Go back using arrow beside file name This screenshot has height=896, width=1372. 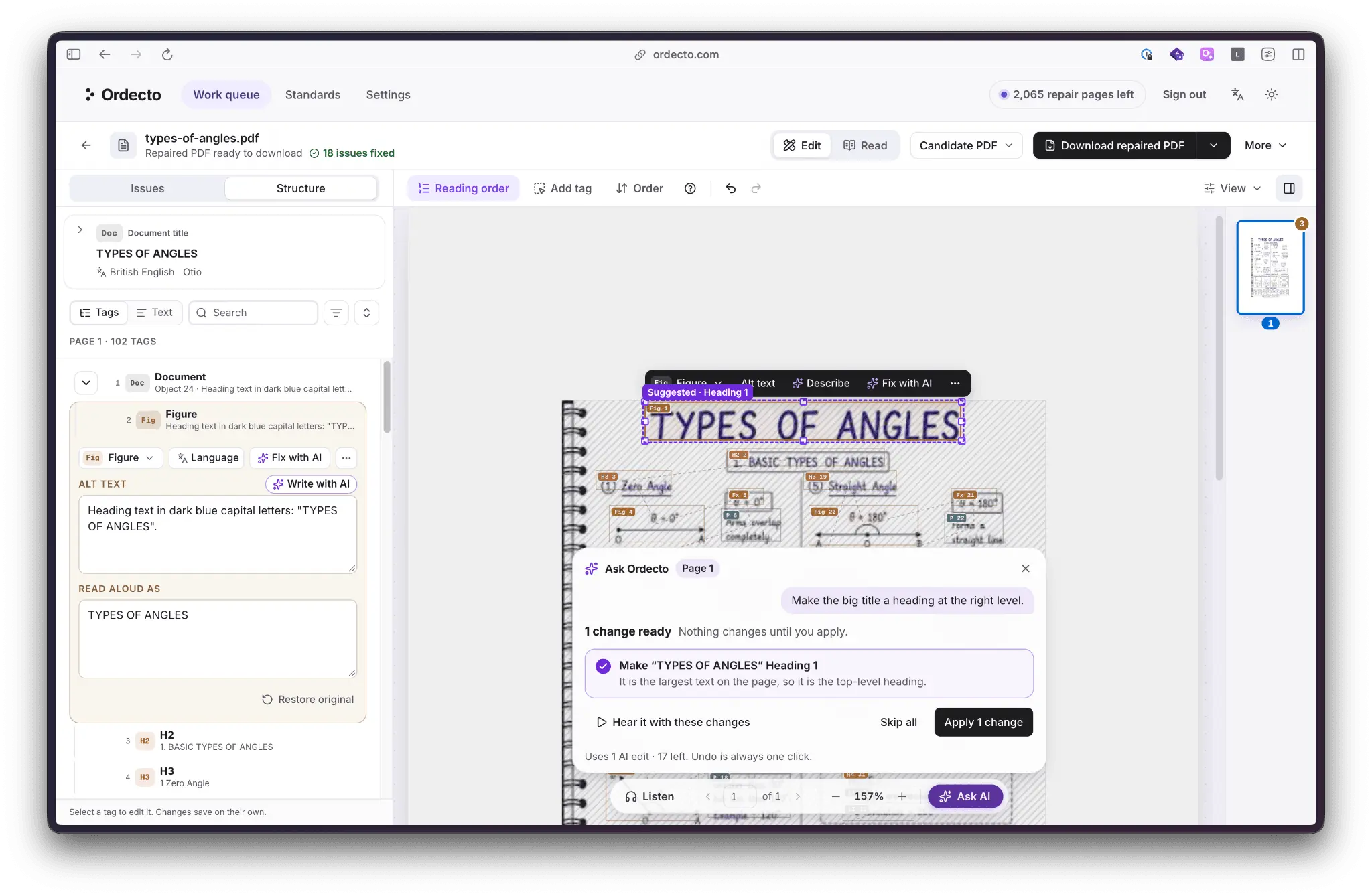click(86, 145)
